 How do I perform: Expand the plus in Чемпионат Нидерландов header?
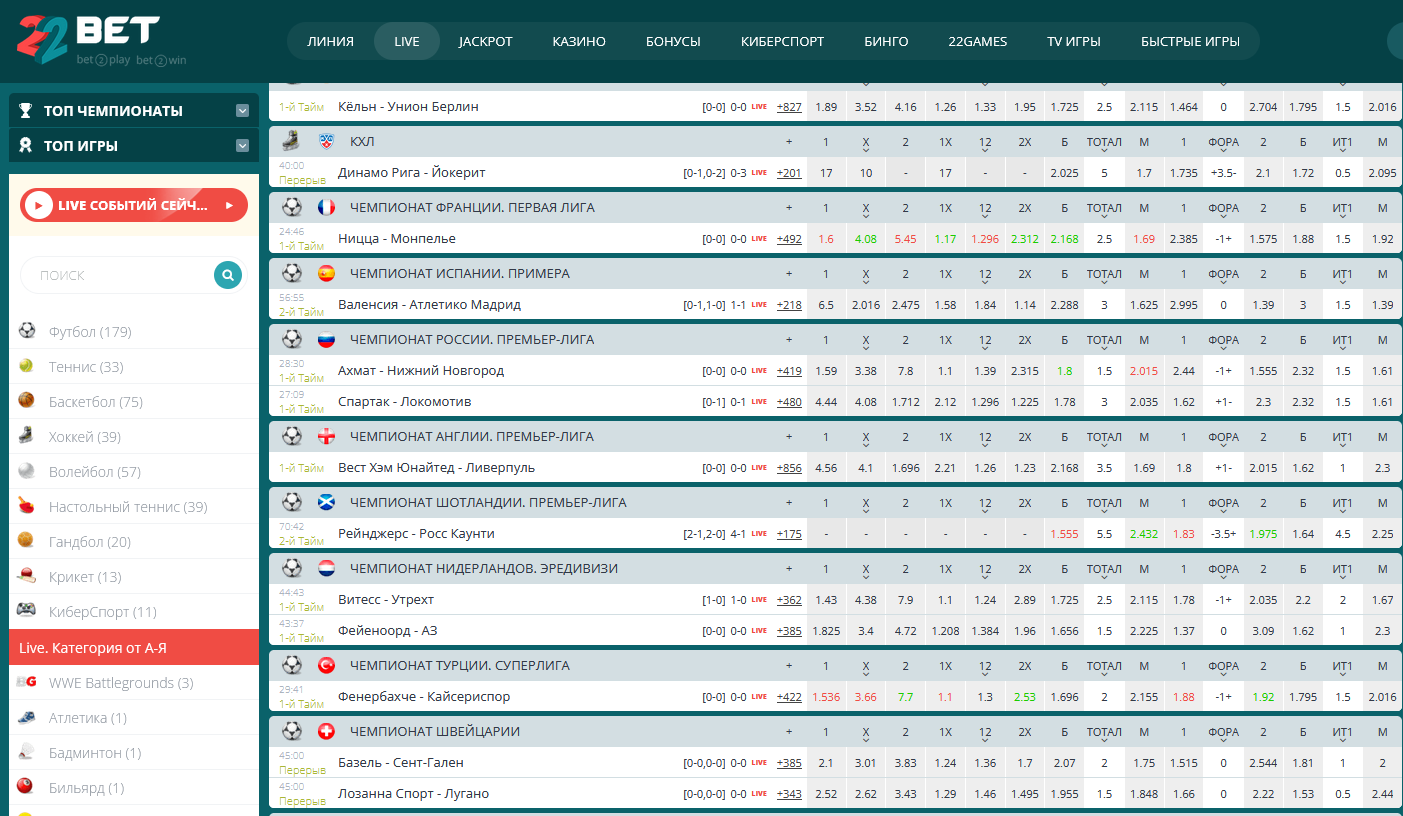point(789,569)
